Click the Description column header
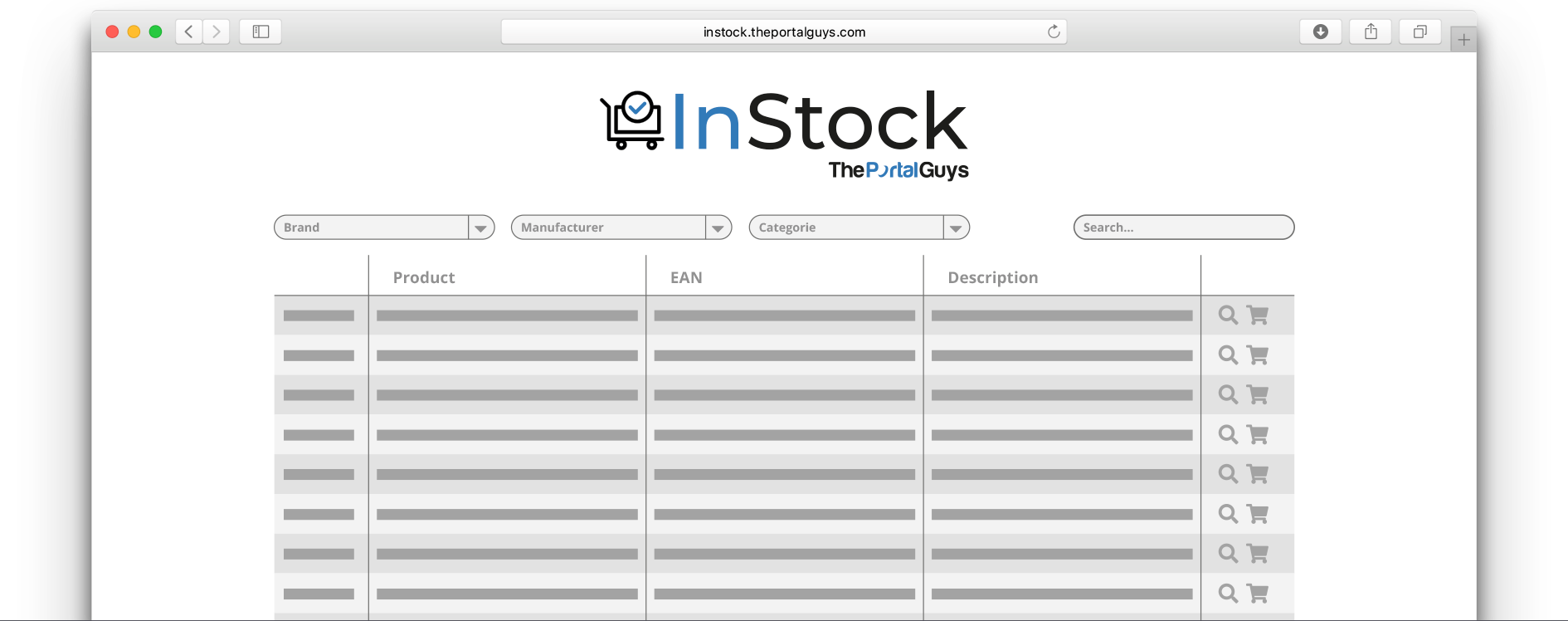Viewport: 1568px width, 621px height. [993, 277]
